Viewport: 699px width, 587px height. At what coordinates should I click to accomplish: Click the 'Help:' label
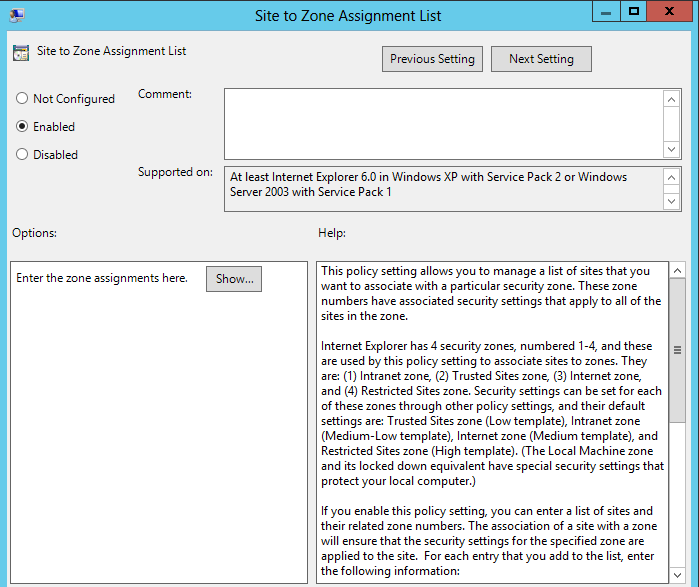[332, 233]
